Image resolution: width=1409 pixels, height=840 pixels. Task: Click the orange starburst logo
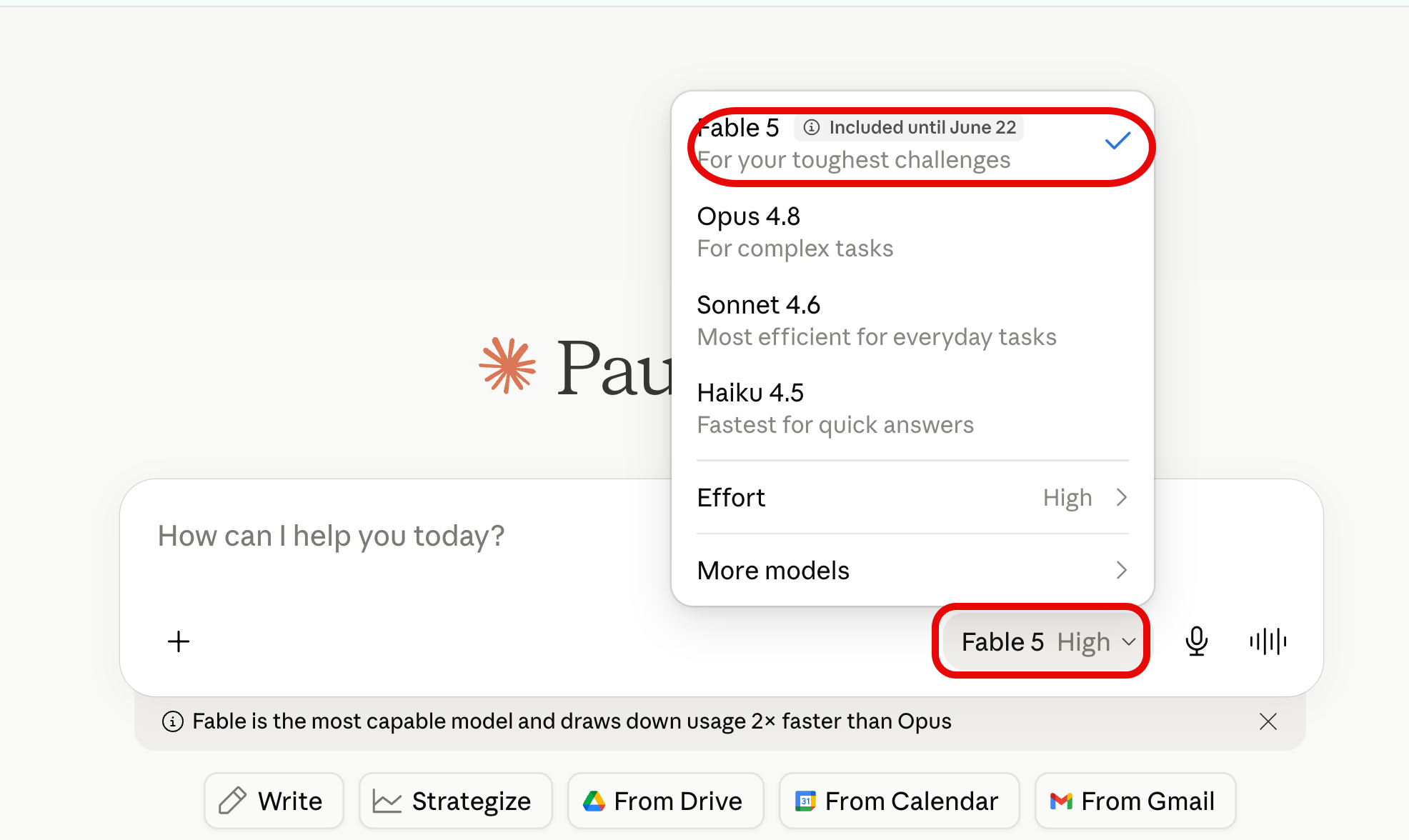[x=507, y=366]
